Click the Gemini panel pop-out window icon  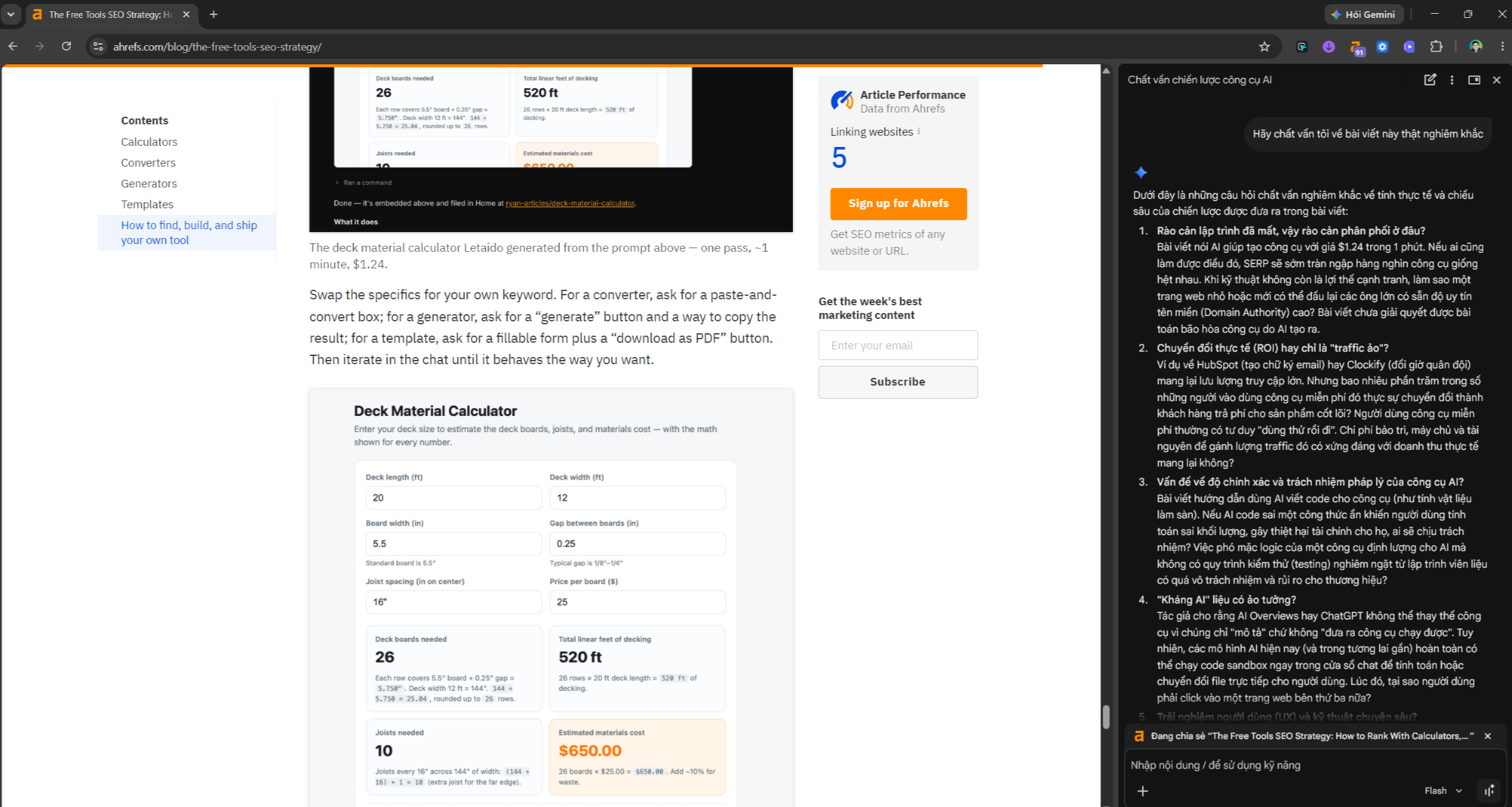1474,80
